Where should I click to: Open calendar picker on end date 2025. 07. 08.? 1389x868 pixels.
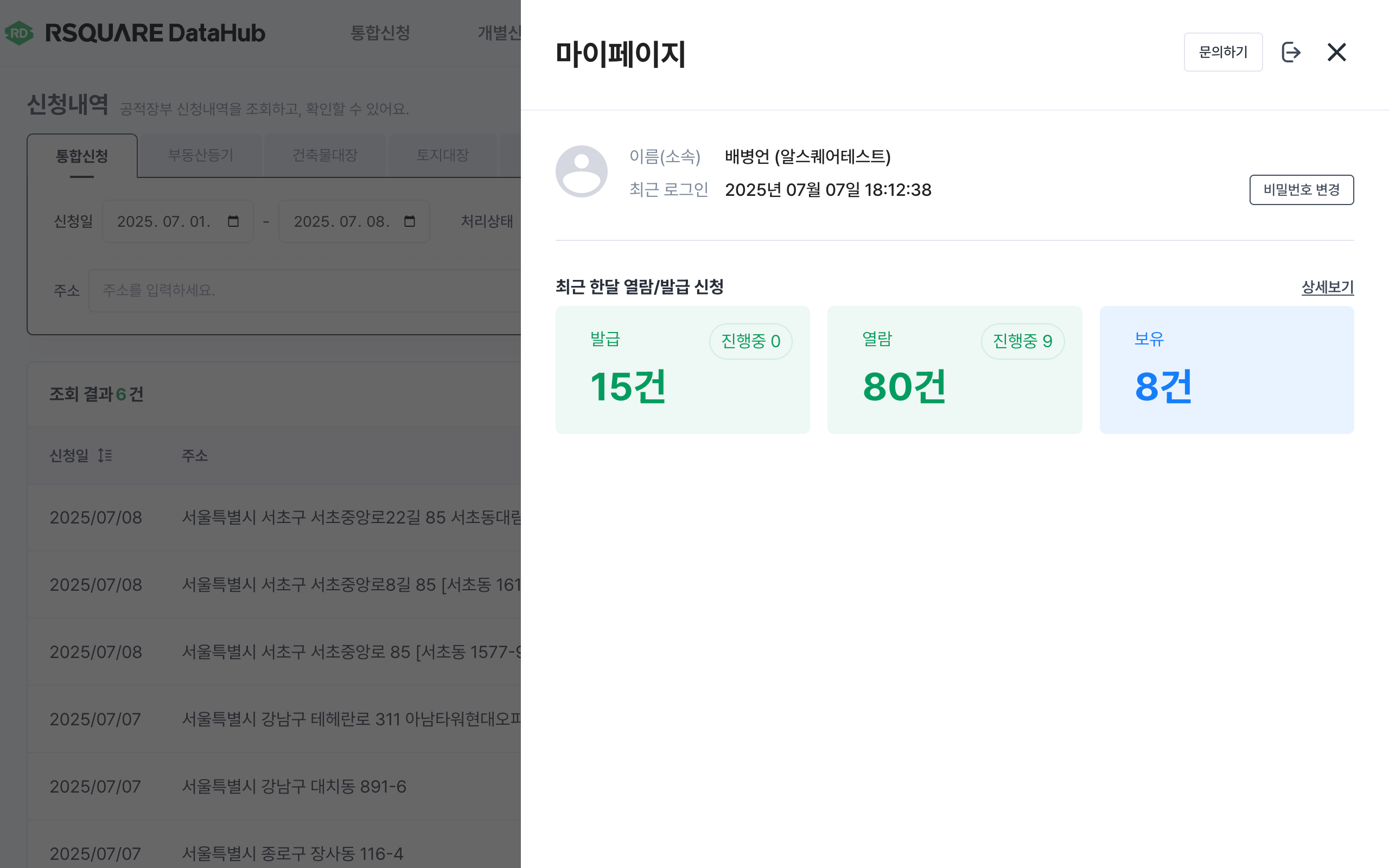coord(409,221)
